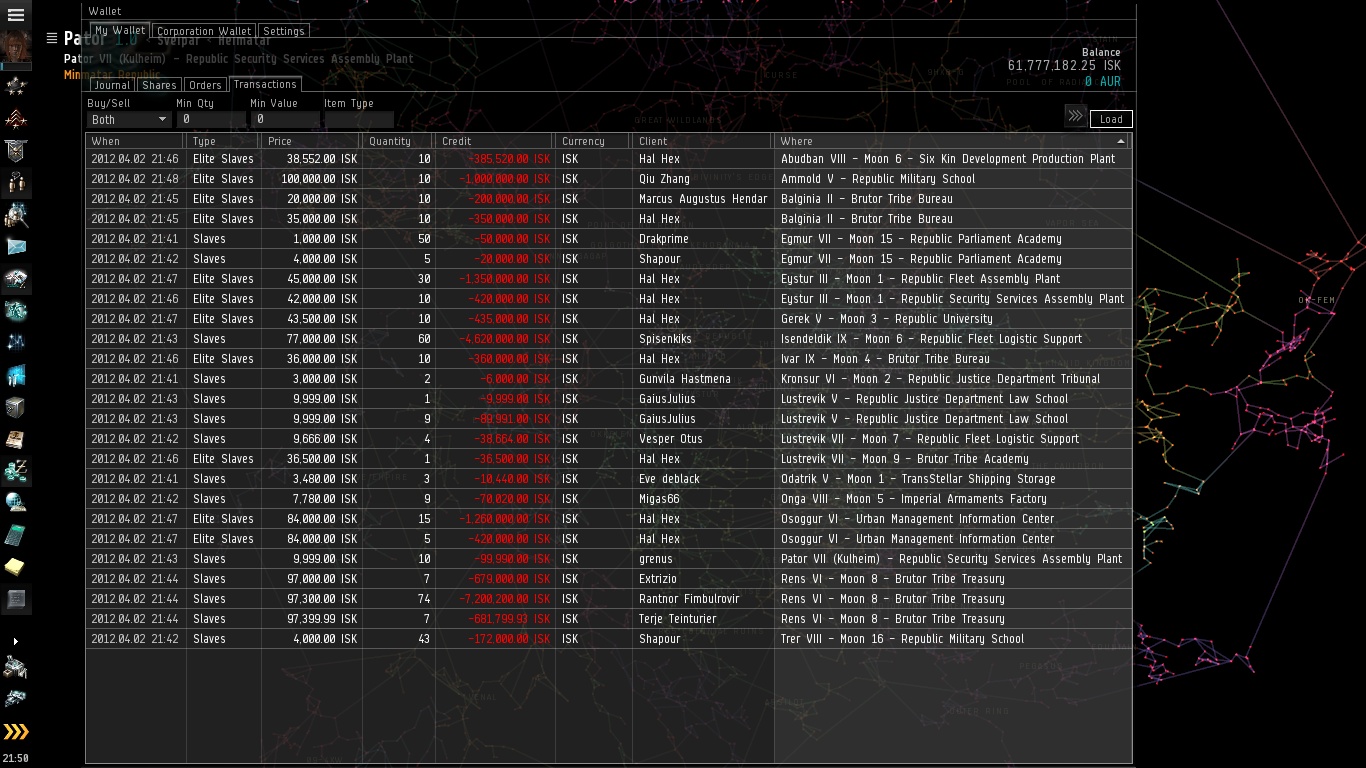
Task: Open the shield badge icon in the sidebar
Action: [16, 151]
